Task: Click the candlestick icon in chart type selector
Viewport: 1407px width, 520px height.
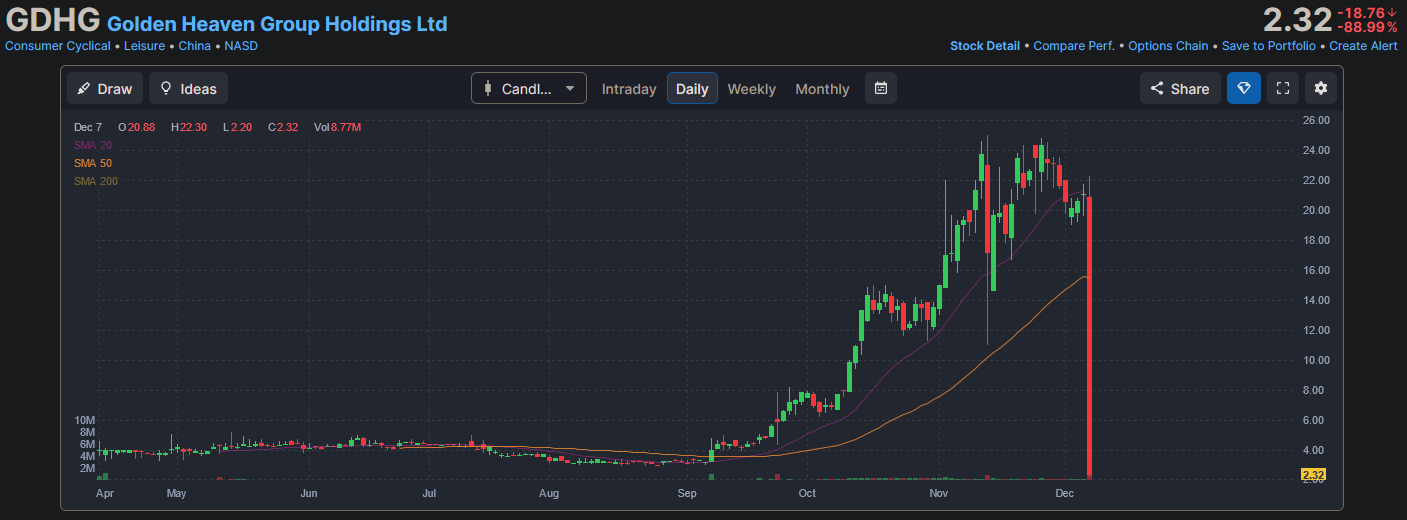Action: (487, 88)
